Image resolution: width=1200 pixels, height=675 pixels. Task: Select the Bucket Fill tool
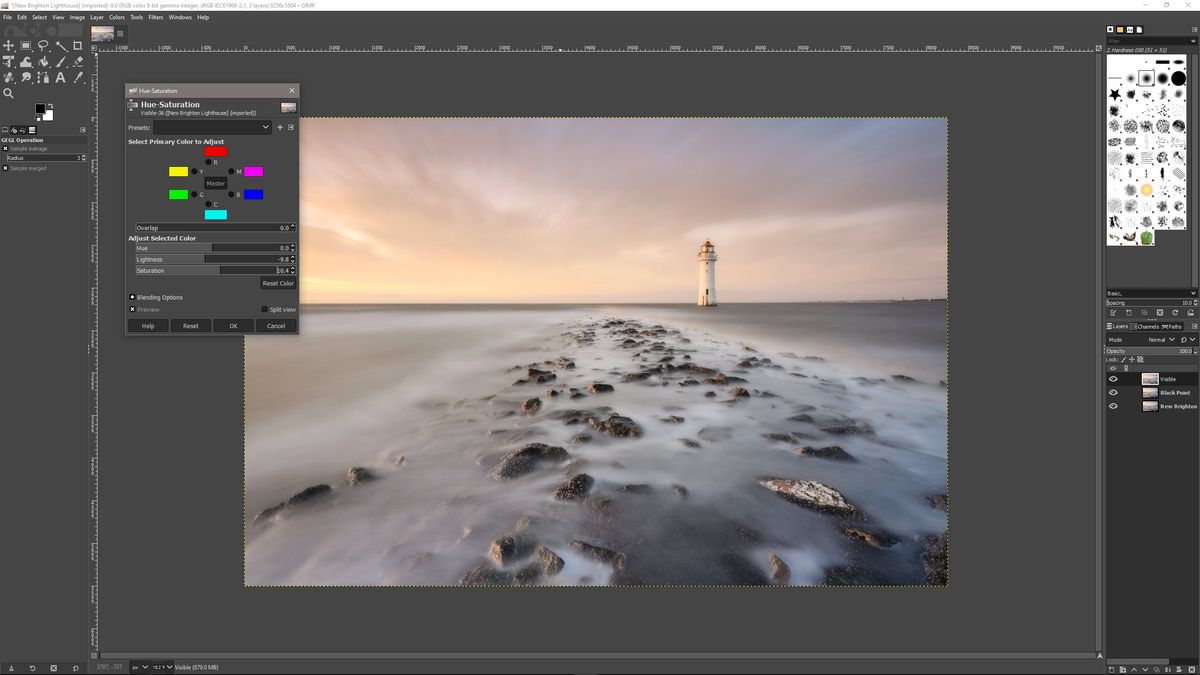coord(44,61)
